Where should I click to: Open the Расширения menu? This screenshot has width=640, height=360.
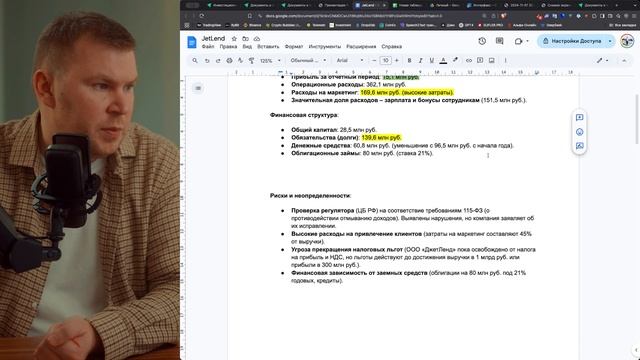coord(361,47)
